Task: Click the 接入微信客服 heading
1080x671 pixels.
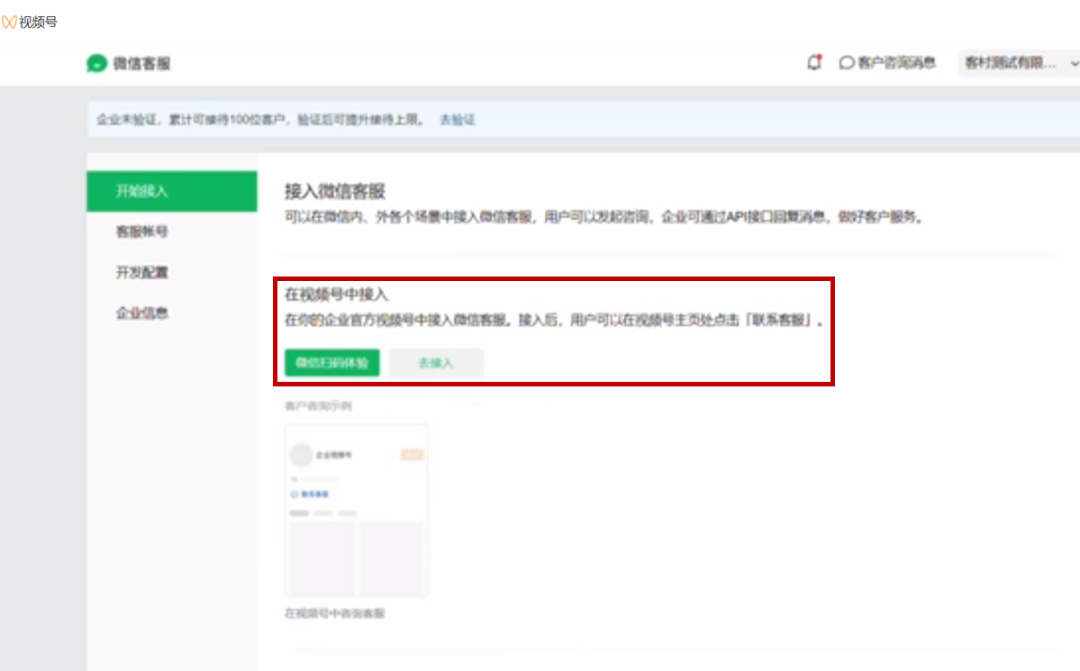Action: click(335, 191)
